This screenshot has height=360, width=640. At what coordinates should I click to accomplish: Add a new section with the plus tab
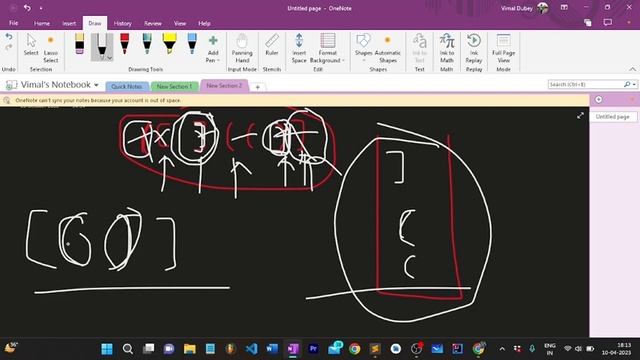258,87
